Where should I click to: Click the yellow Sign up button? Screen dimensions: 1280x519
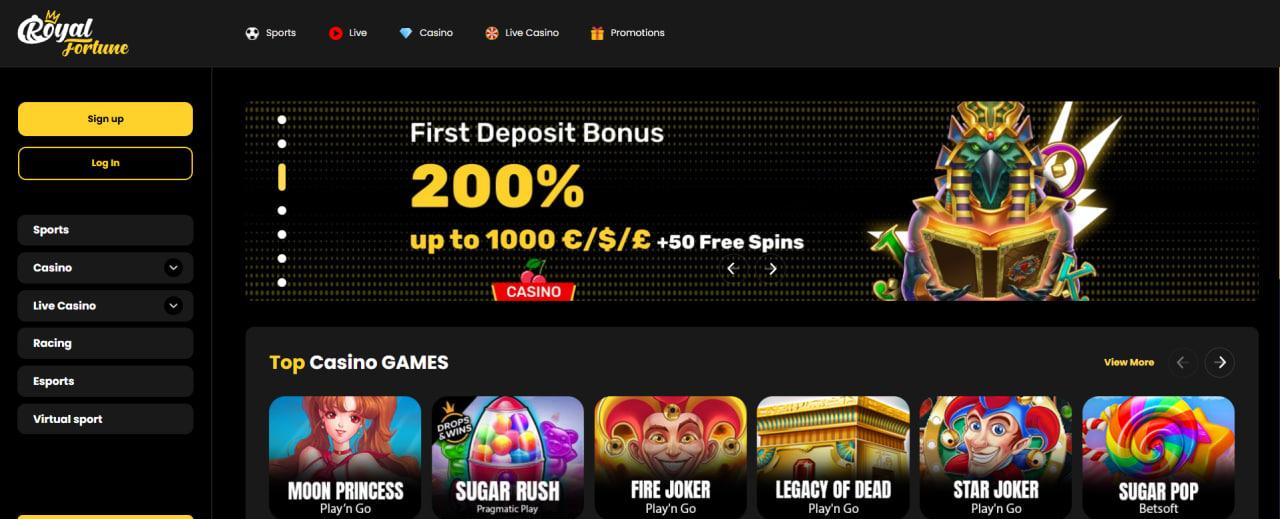click(105, 119)
